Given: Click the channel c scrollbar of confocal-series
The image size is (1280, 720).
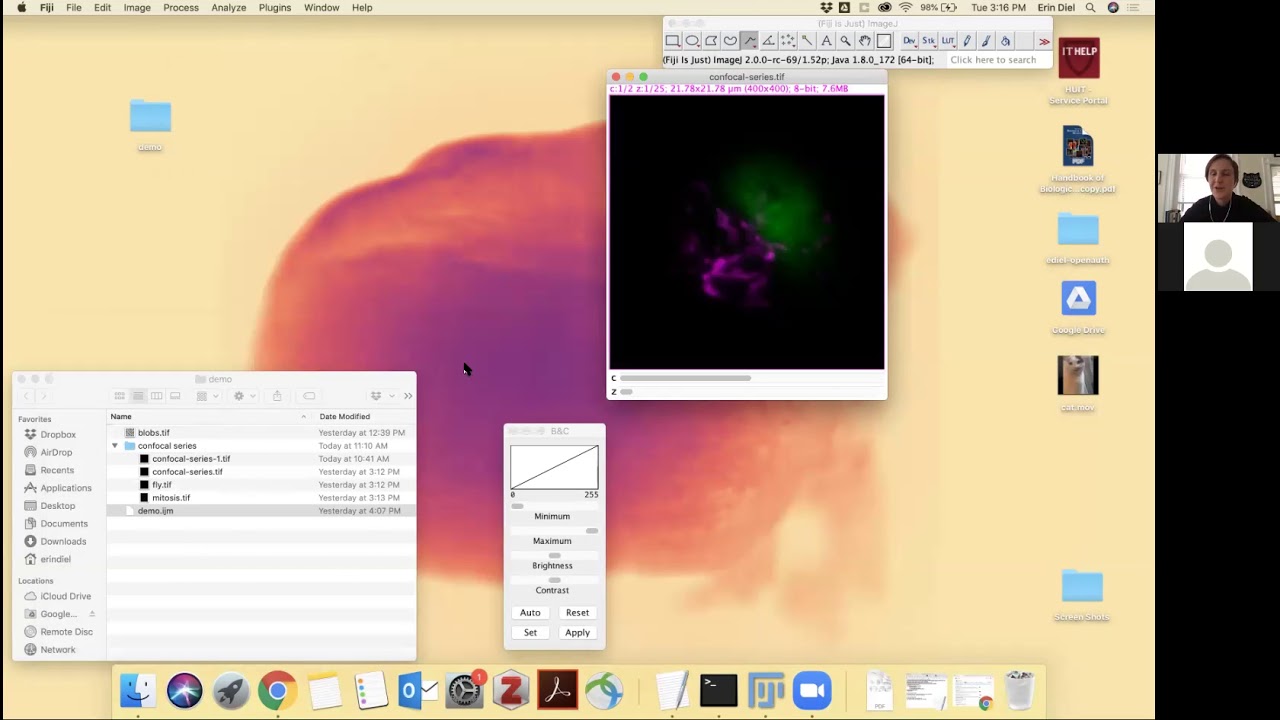Looking at the screenshot, I should point(751,378).
